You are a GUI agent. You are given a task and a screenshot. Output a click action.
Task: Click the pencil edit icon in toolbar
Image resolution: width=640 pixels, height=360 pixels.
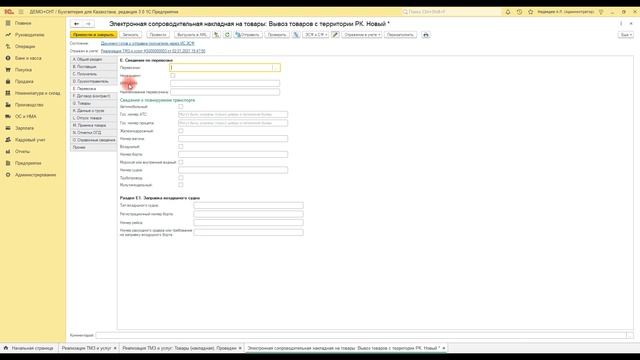[335, 35]
